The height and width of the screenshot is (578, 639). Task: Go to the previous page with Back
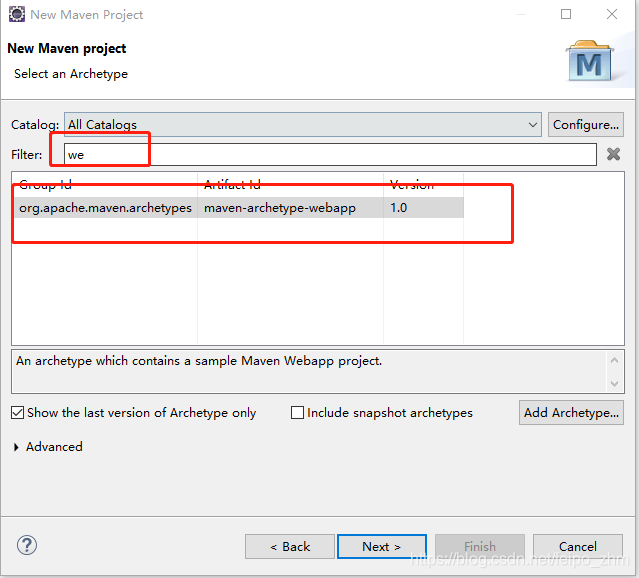pos(290,546)
